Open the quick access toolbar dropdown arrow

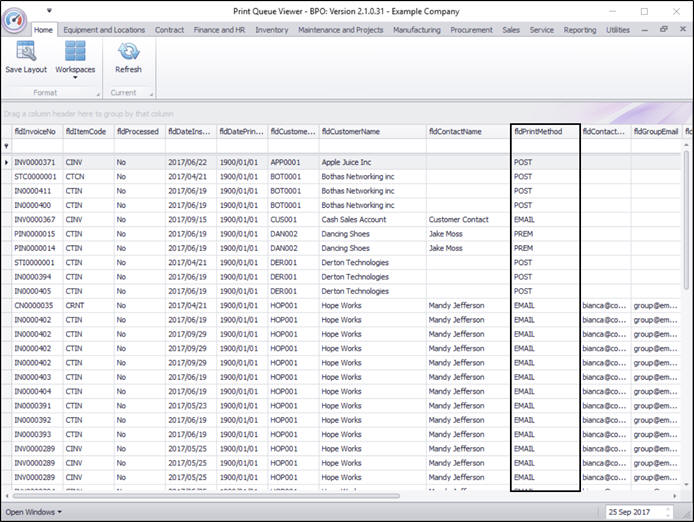[49, 11]
